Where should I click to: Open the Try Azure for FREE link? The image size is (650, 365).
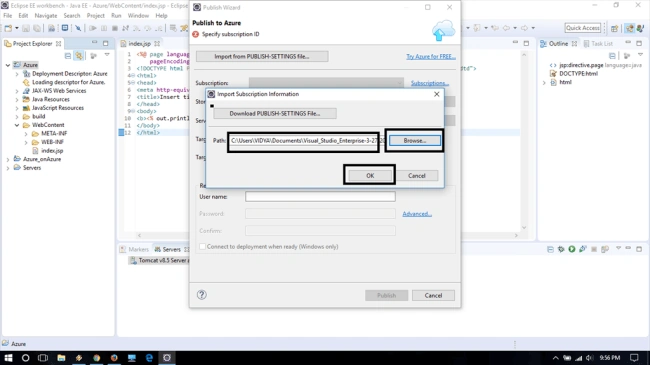click(x=431, y=56)
